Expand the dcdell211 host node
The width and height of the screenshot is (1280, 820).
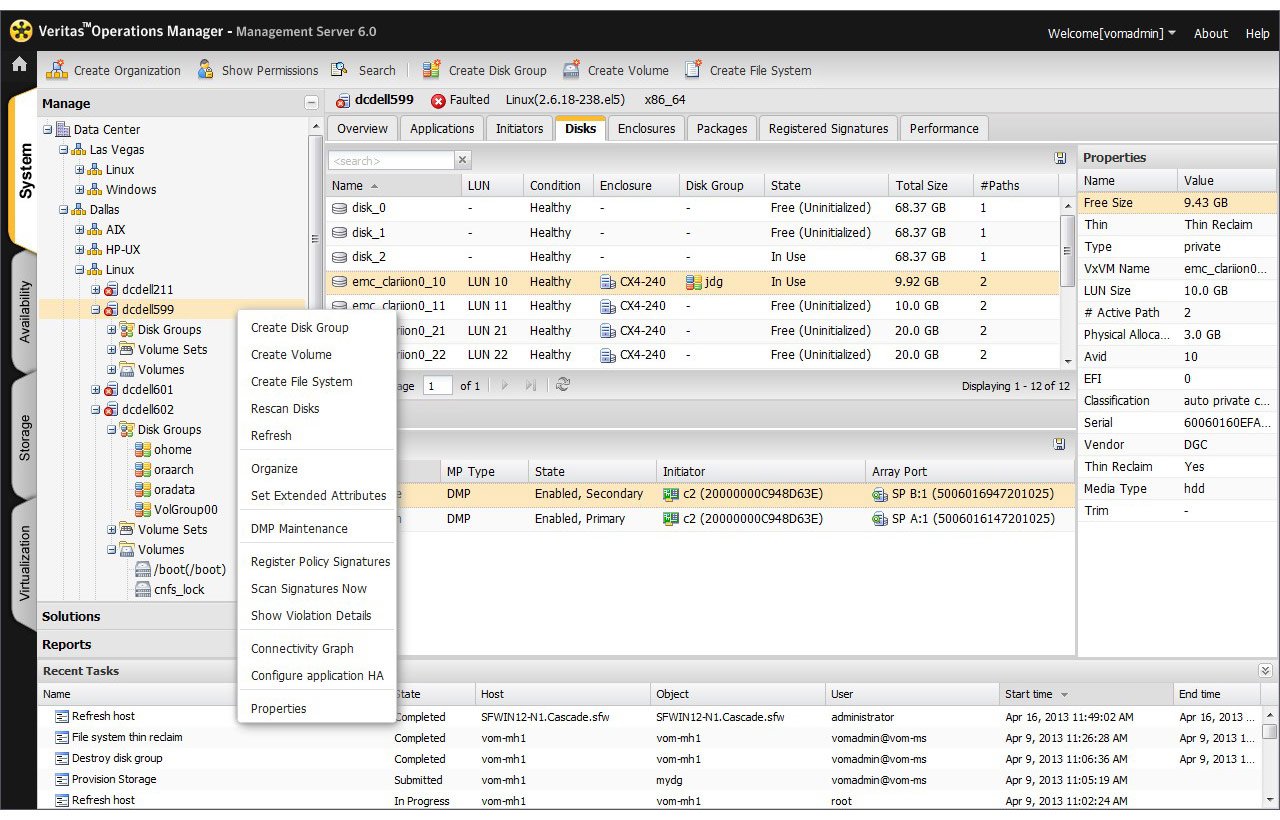point(96,290)
